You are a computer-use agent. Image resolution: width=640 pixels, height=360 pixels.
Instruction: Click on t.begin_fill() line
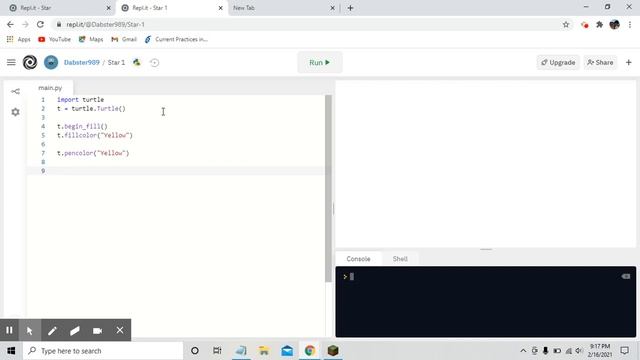(x=82, y=126)
